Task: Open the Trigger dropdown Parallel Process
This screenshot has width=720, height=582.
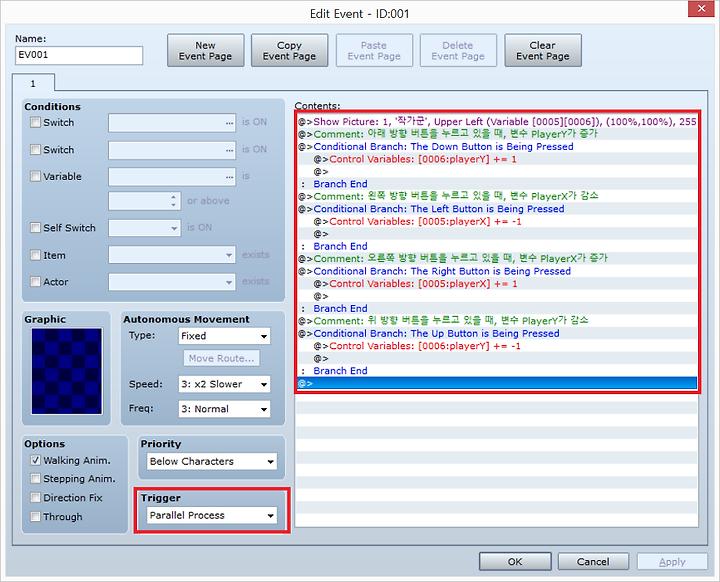Action: tap(212, 515)
